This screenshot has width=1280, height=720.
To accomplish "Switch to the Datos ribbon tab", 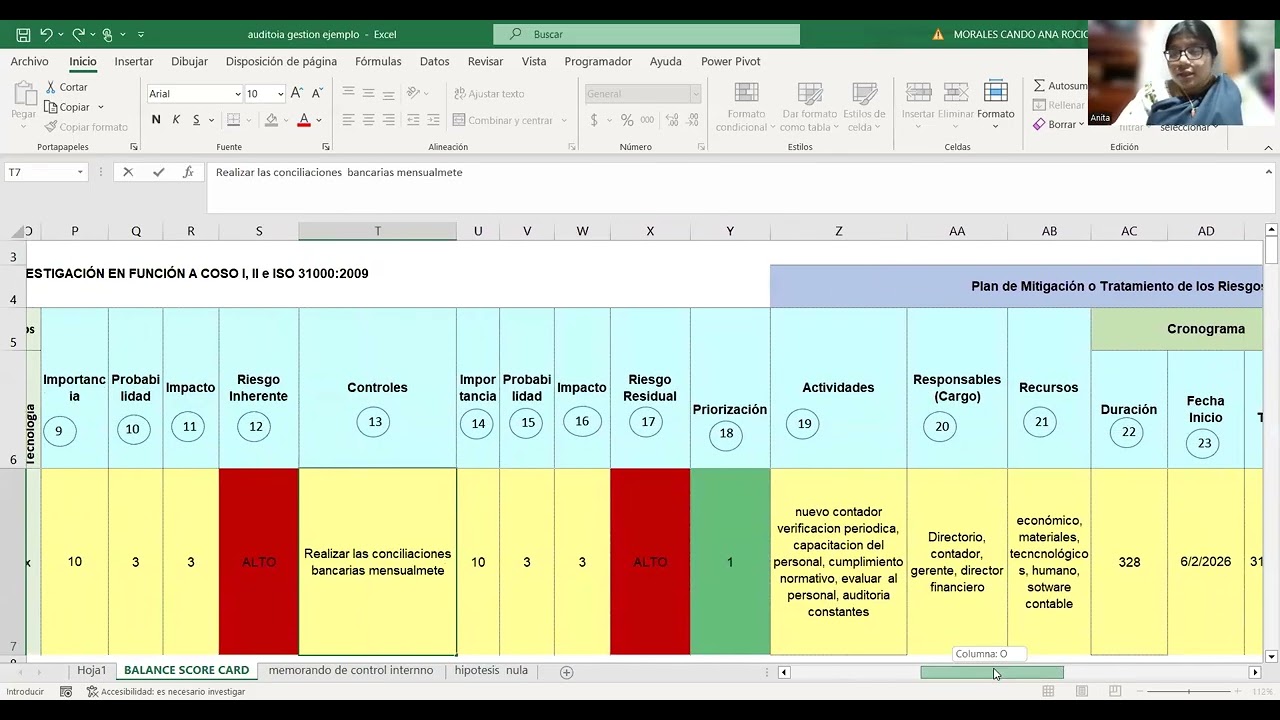I will (435, 61).
